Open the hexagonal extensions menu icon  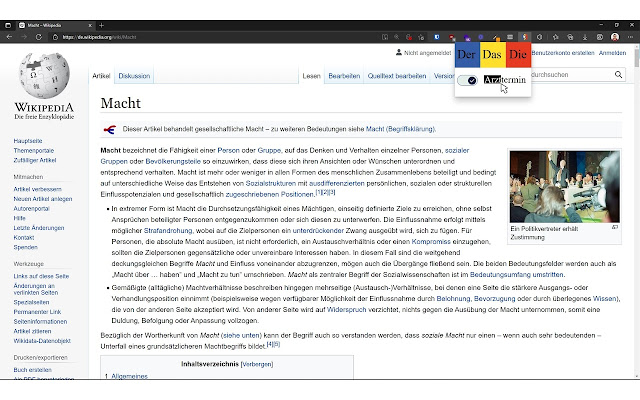[539, 37]
